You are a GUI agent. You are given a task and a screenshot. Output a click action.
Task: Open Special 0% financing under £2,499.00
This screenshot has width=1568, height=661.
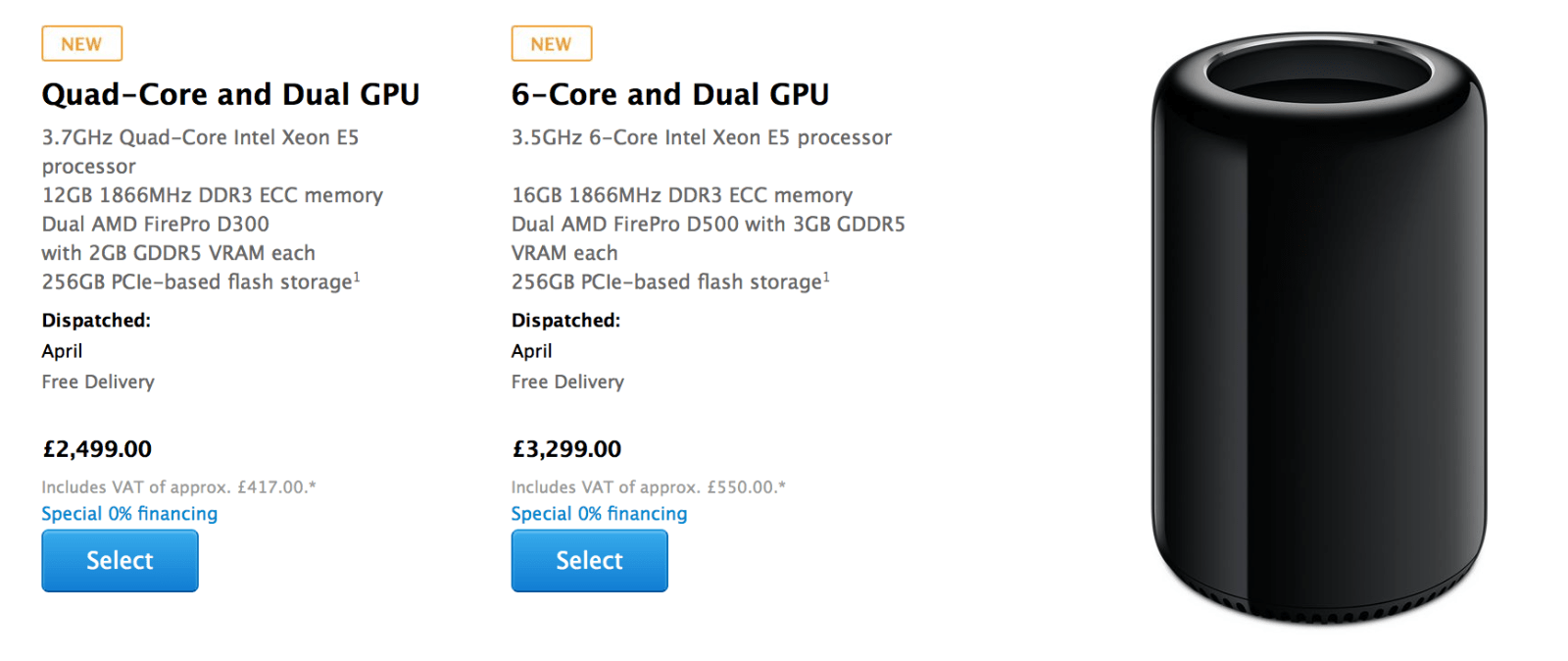tap(129, 514)
